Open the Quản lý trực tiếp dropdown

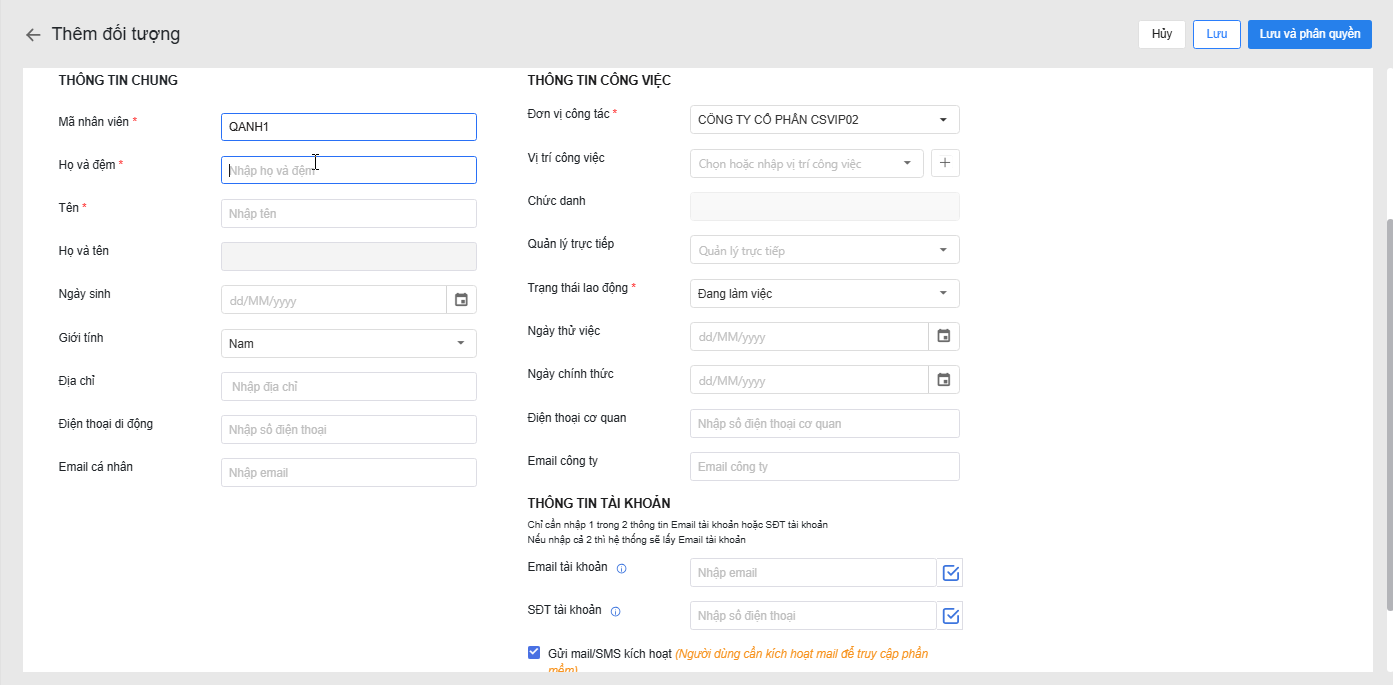point(824,250)
